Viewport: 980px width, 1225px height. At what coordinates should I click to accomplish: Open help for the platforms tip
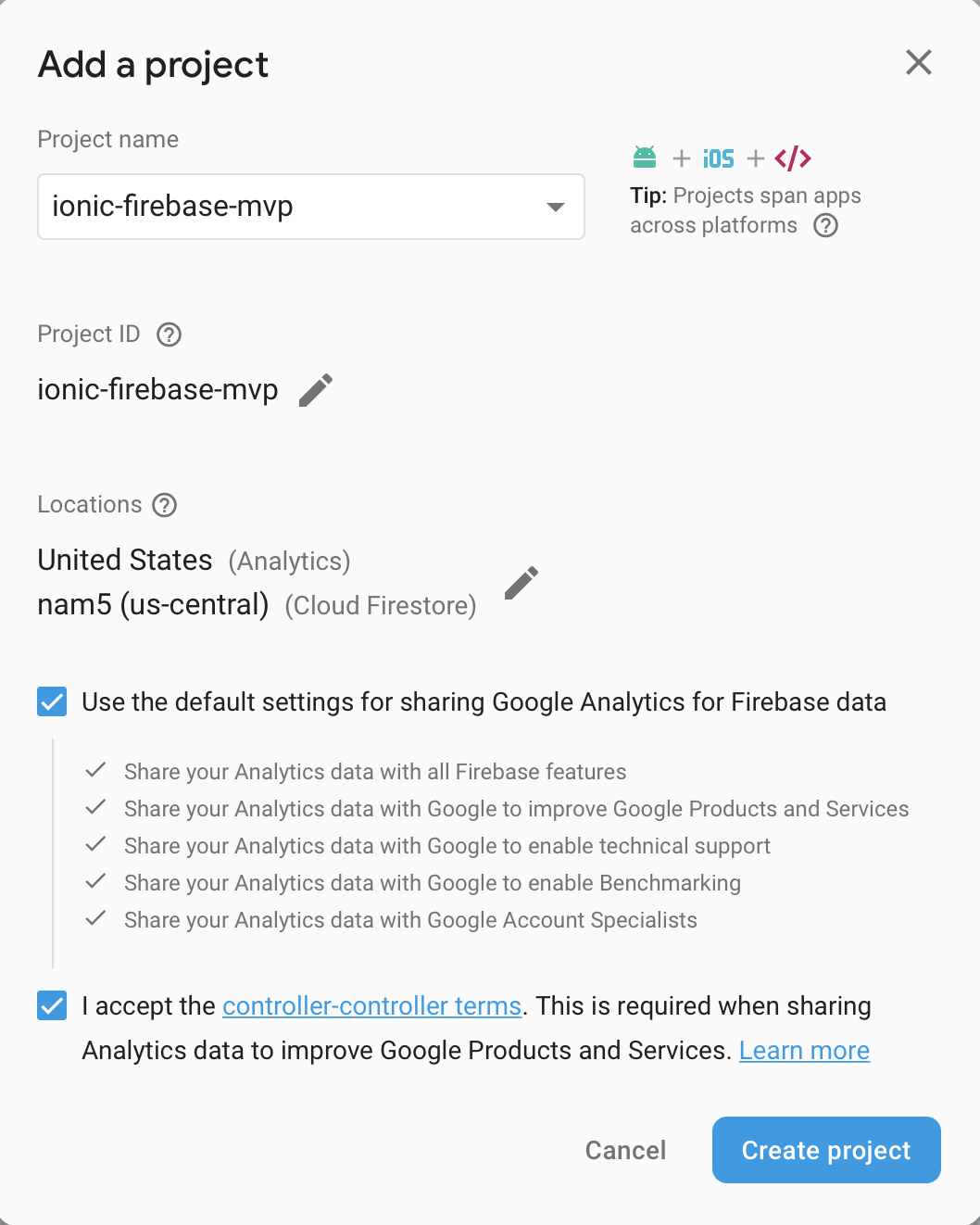(x=825, y=225)
